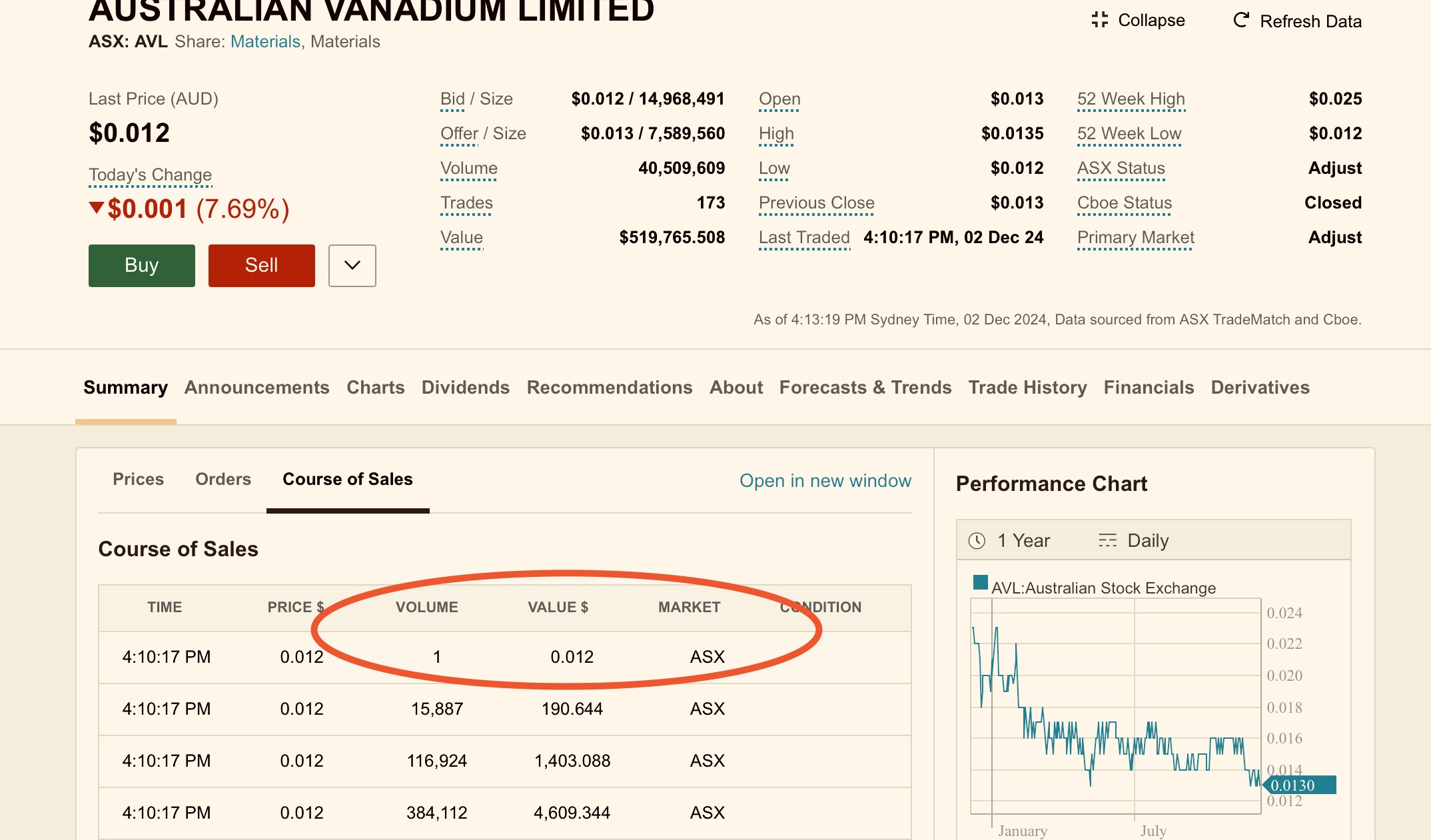1431x840 pixels.
Task: Click the Open price label
Action: (x=779, y=99)
